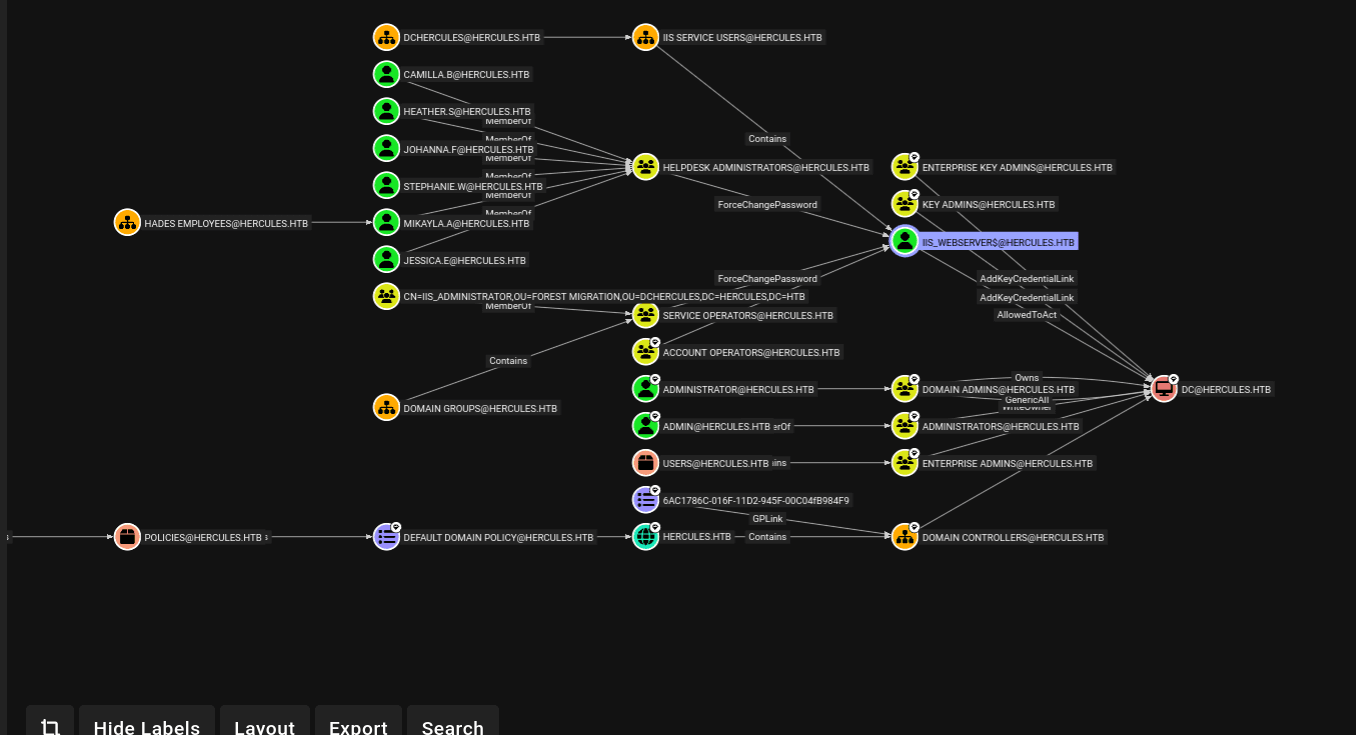This screenshot has width=1356, height=735.
Task: Select the 6AC1786C GPO node icon
Action: (x=645, y=500)
